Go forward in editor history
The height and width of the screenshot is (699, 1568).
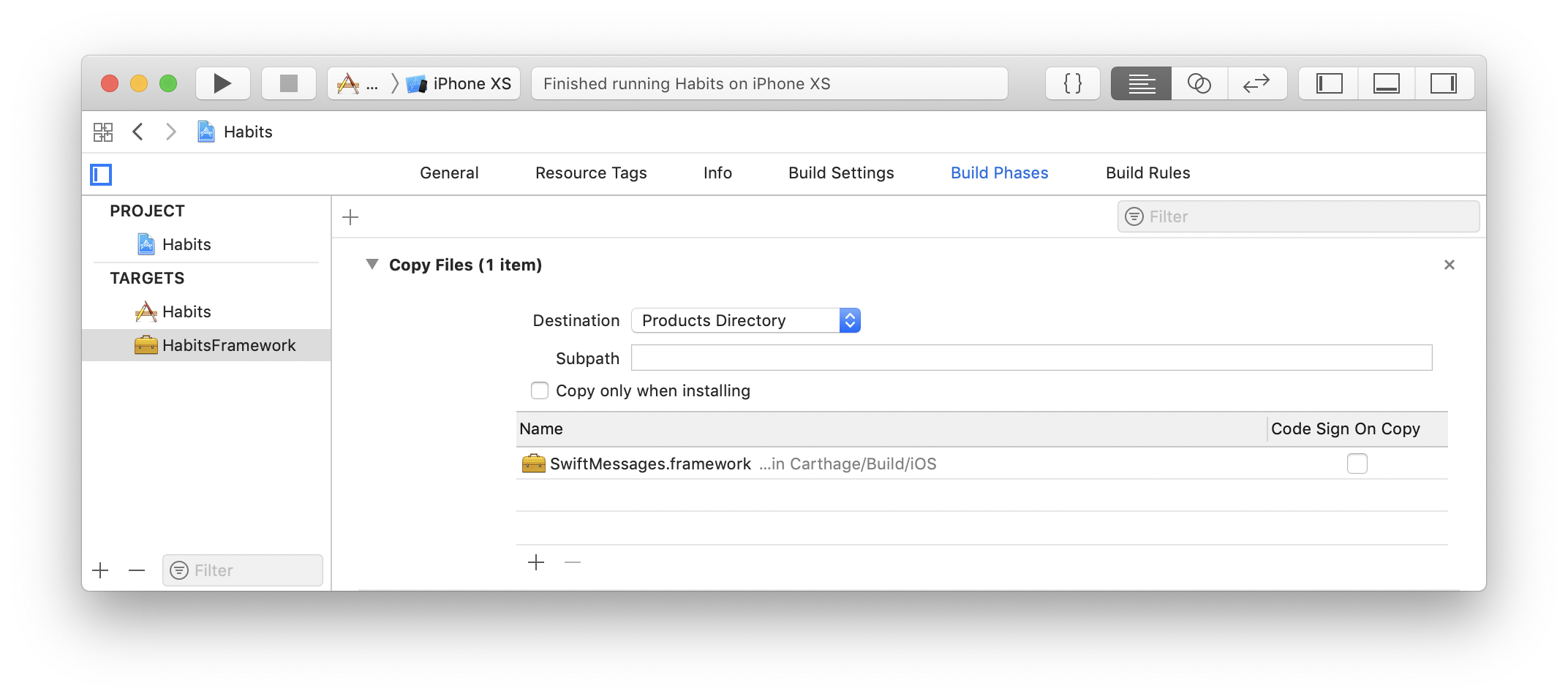[170, 132]
